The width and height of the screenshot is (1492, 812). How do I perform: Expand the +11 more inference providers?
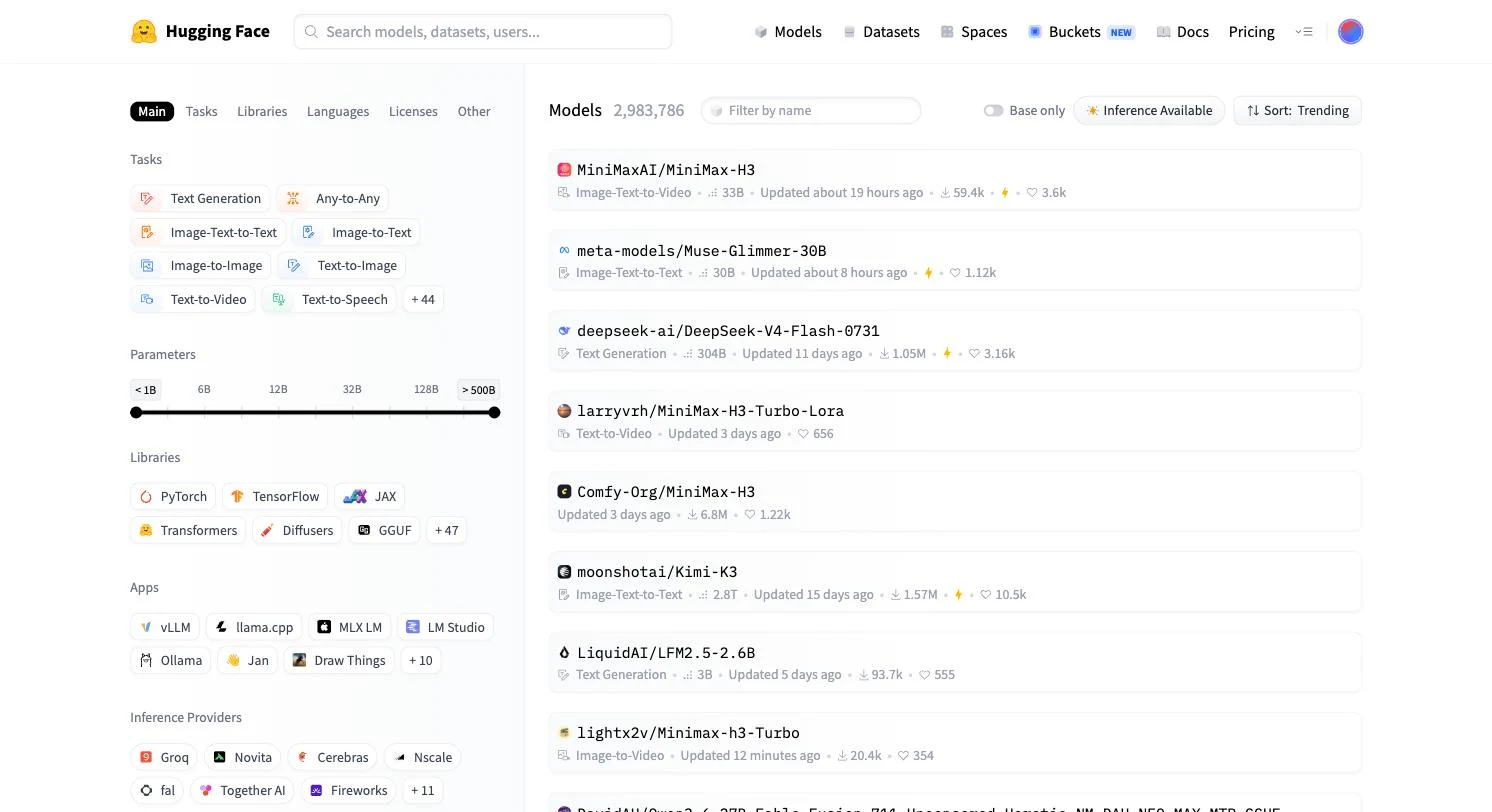(422, 790)
